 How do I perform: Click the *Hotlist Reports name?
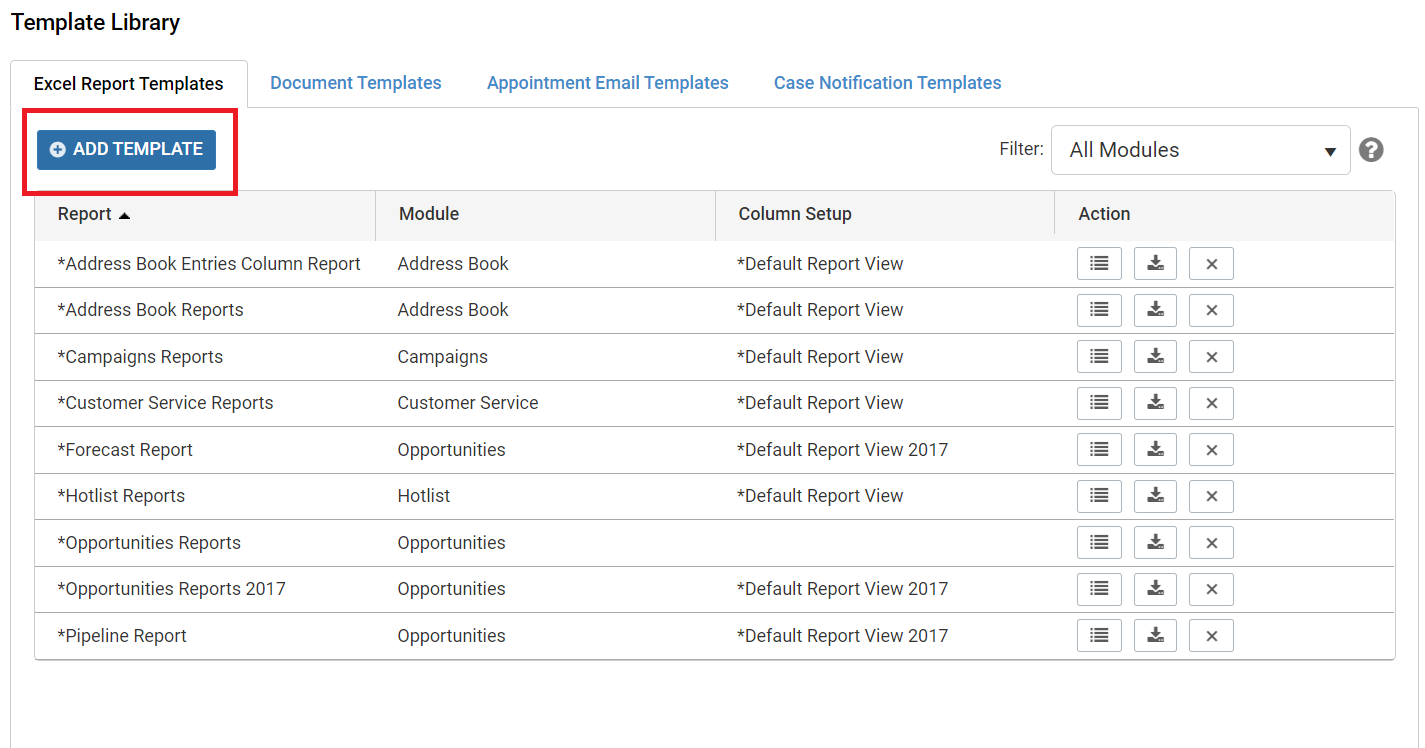click(x=121, y=496)
